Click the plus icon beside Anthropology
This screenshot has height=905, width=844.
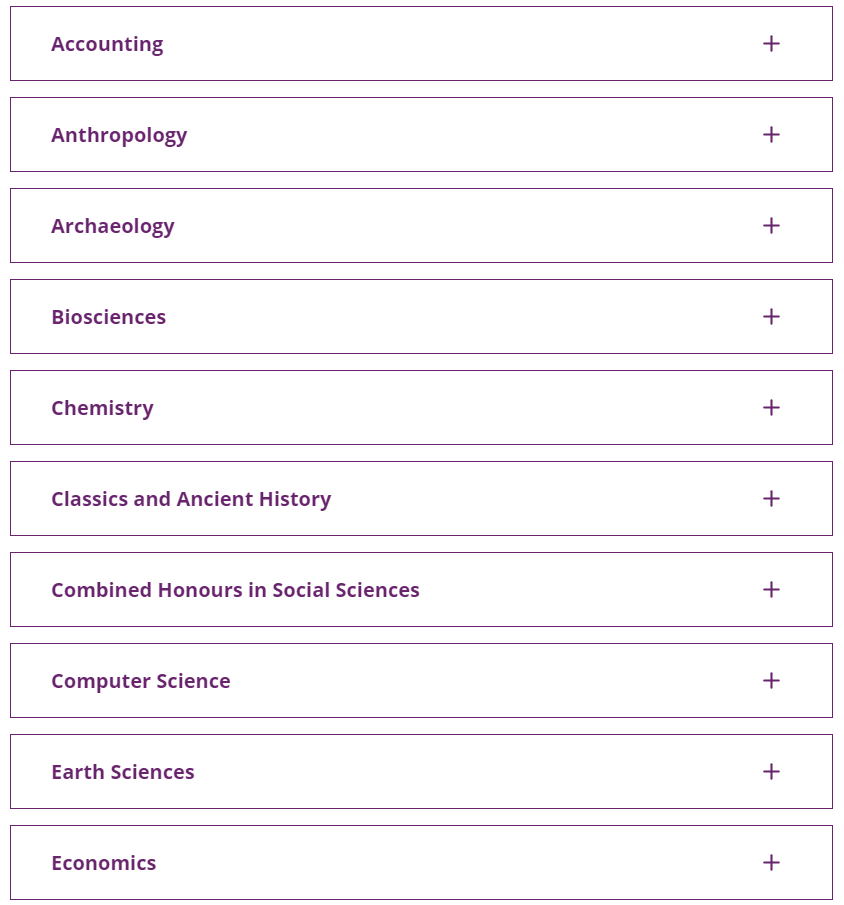771,134
